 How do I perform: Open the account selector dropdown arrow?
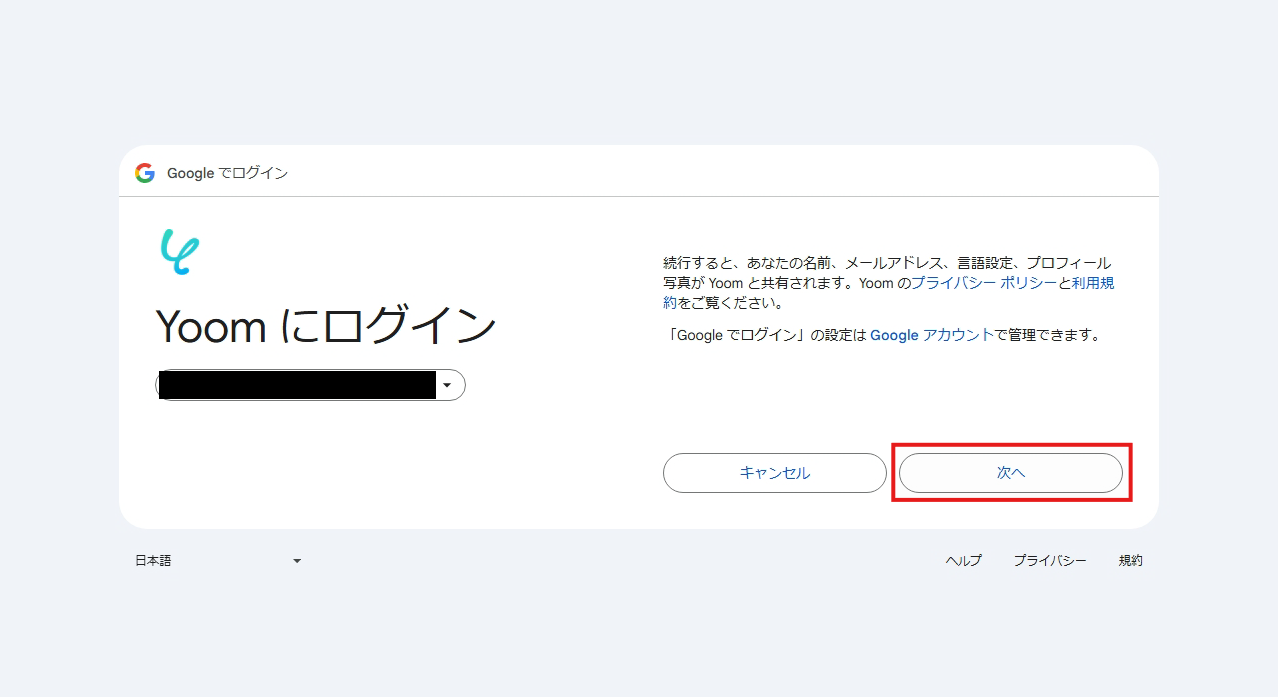(448, 384)
